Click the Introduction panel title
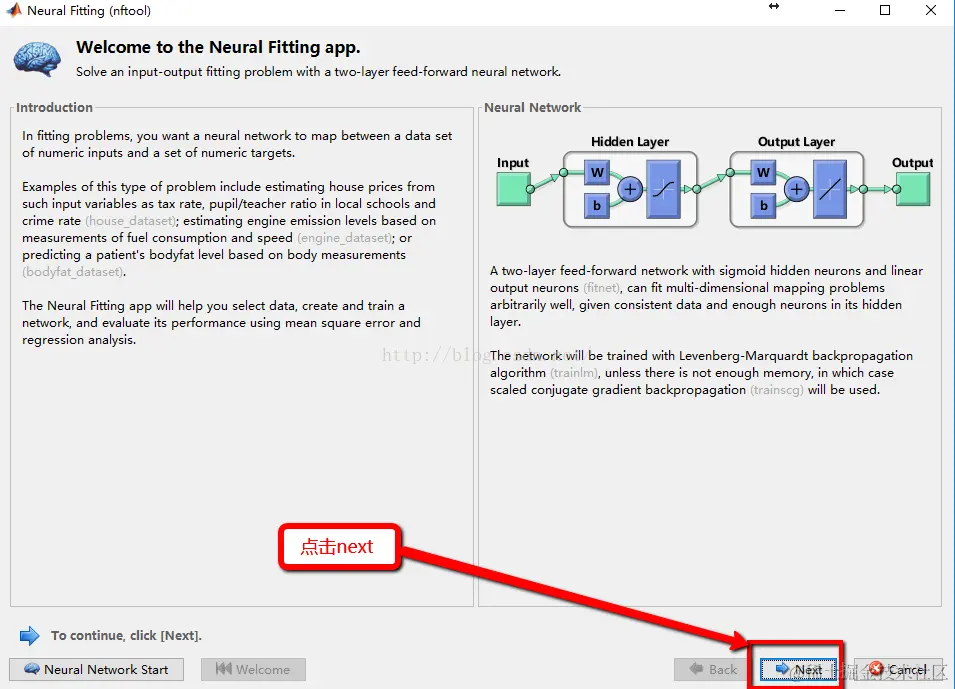The height and width of the screenshot is (689, 955). [54, 107]
